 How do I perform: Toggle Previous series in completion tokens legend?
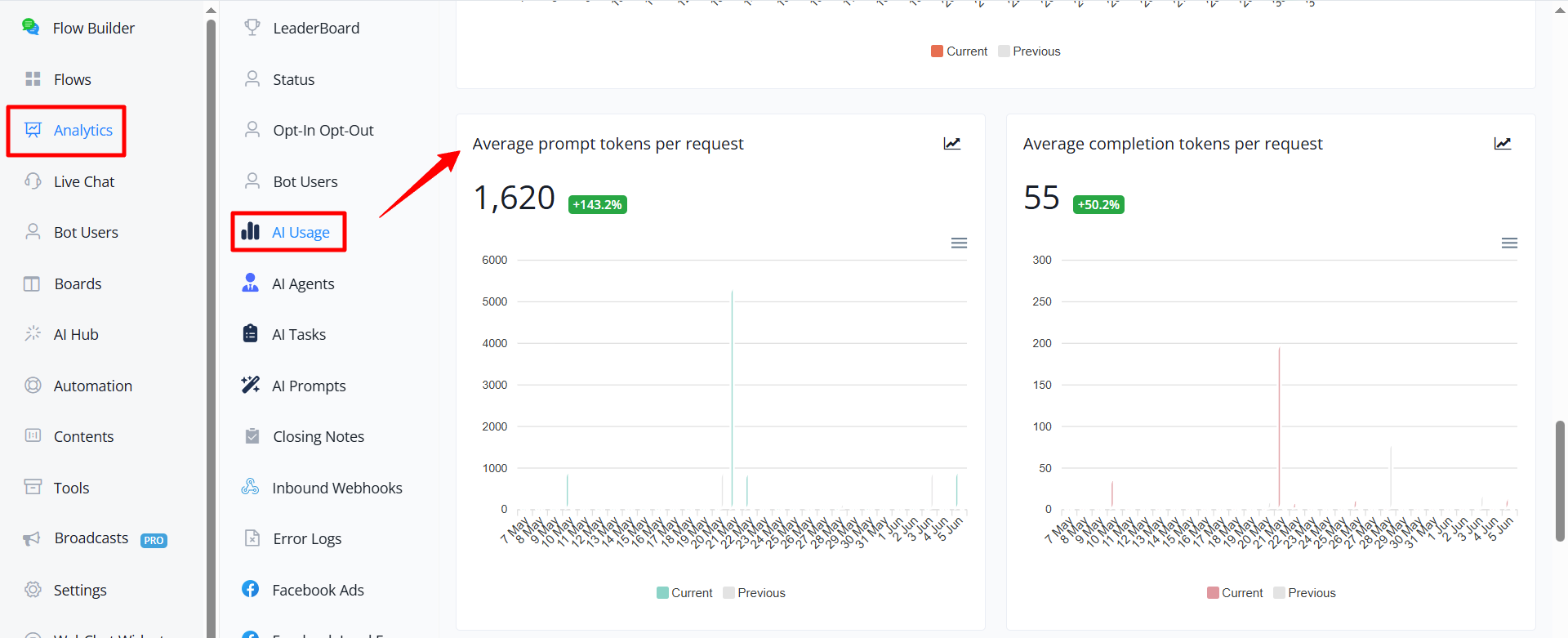coord(1304,593)
